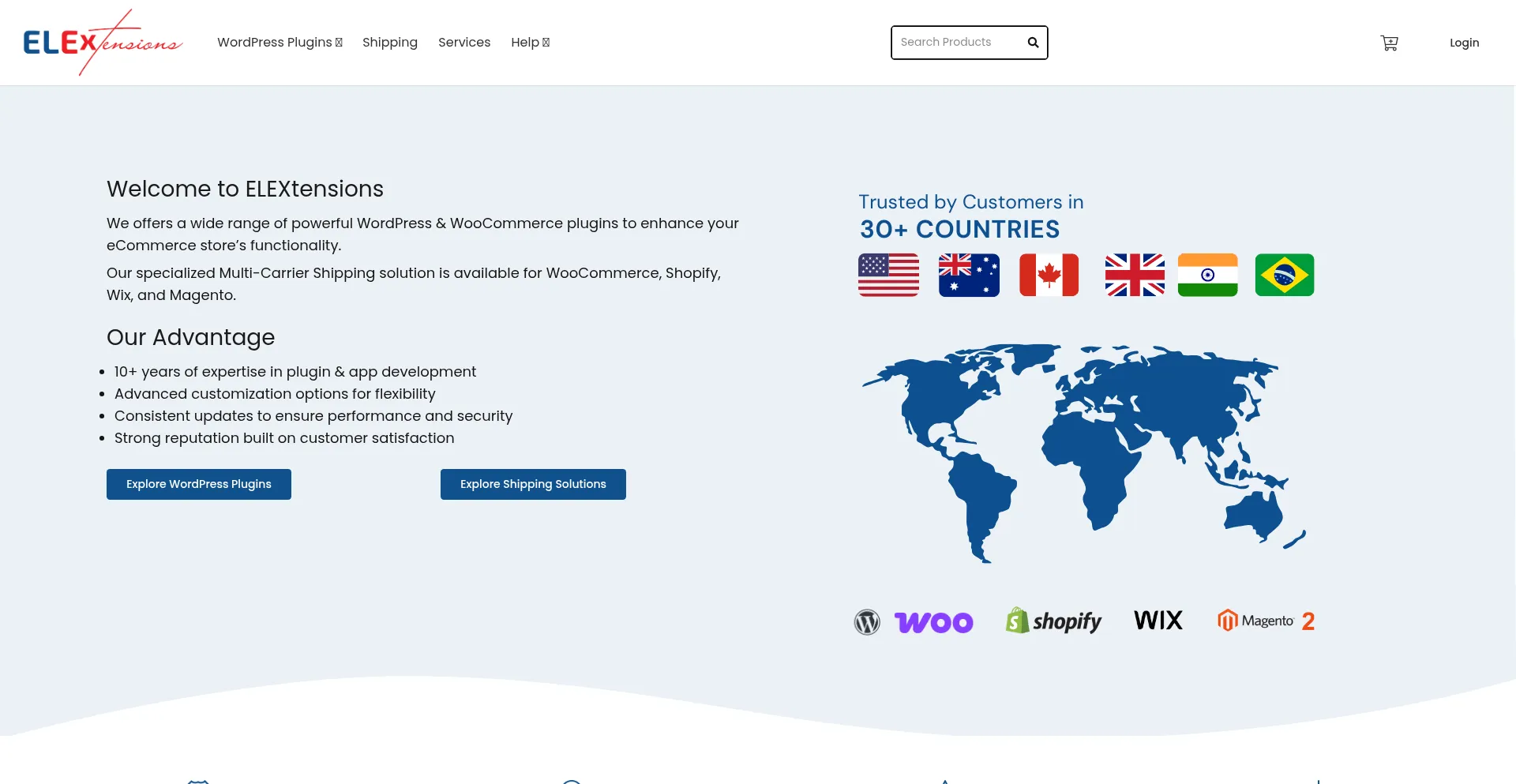This screenshot has width=1516, height=784.
Task: Click the "Our Advantage" heading
Action: click(x=191, y=337)
